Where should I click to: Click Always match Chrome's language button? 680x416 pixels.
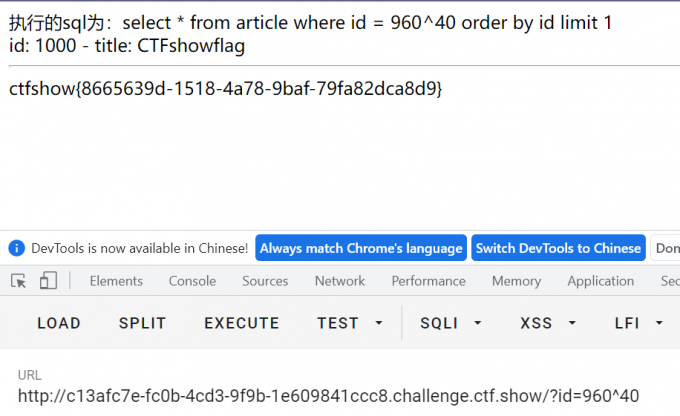[361, 248]
